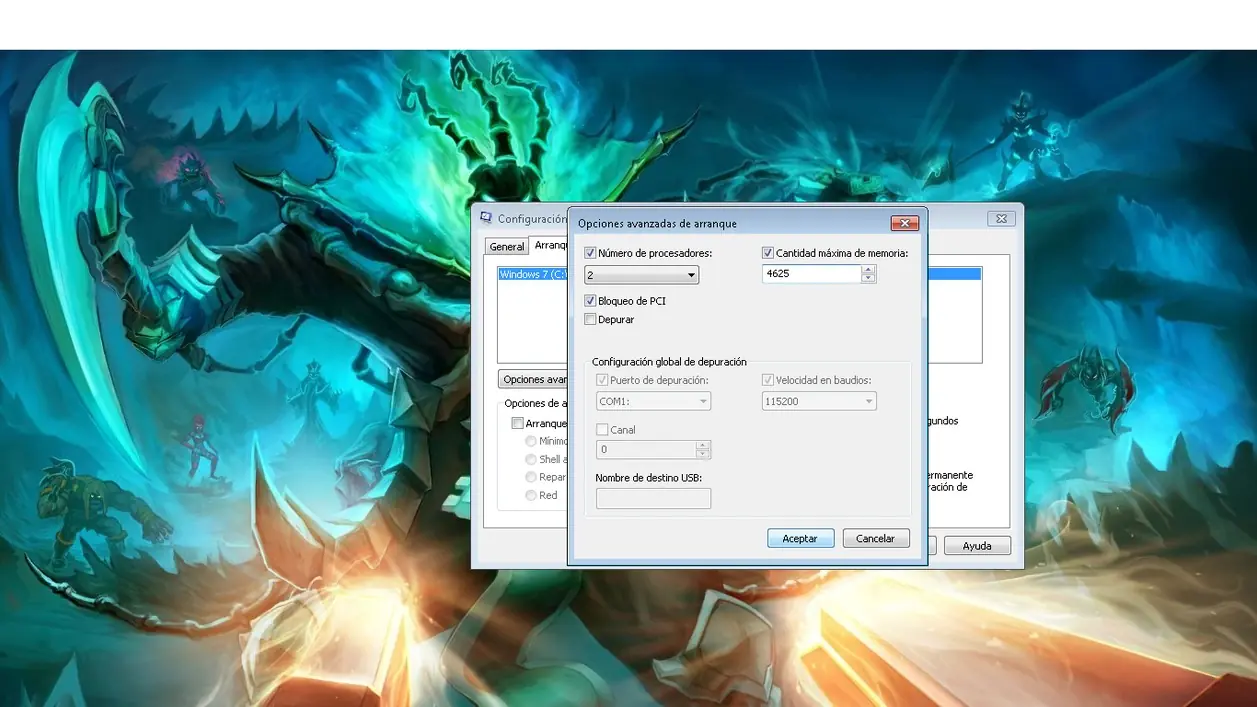
Task: Toggle the Puerto de depuración checkbox
Action: pyautogui.click(x=602, y=380)
